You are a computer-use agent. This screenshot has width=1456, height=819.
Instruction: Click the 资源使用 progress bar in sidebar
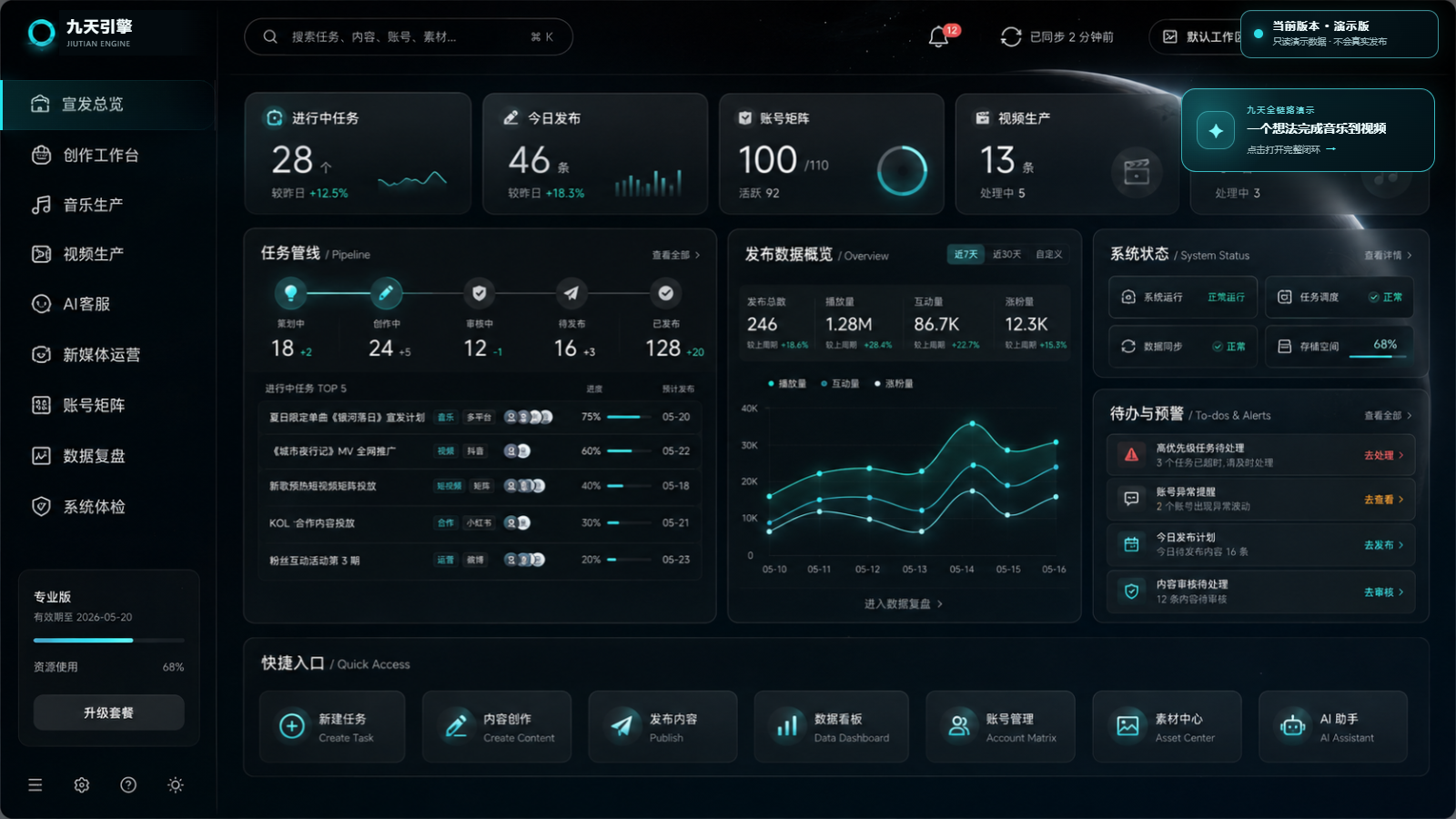[109, 641]
